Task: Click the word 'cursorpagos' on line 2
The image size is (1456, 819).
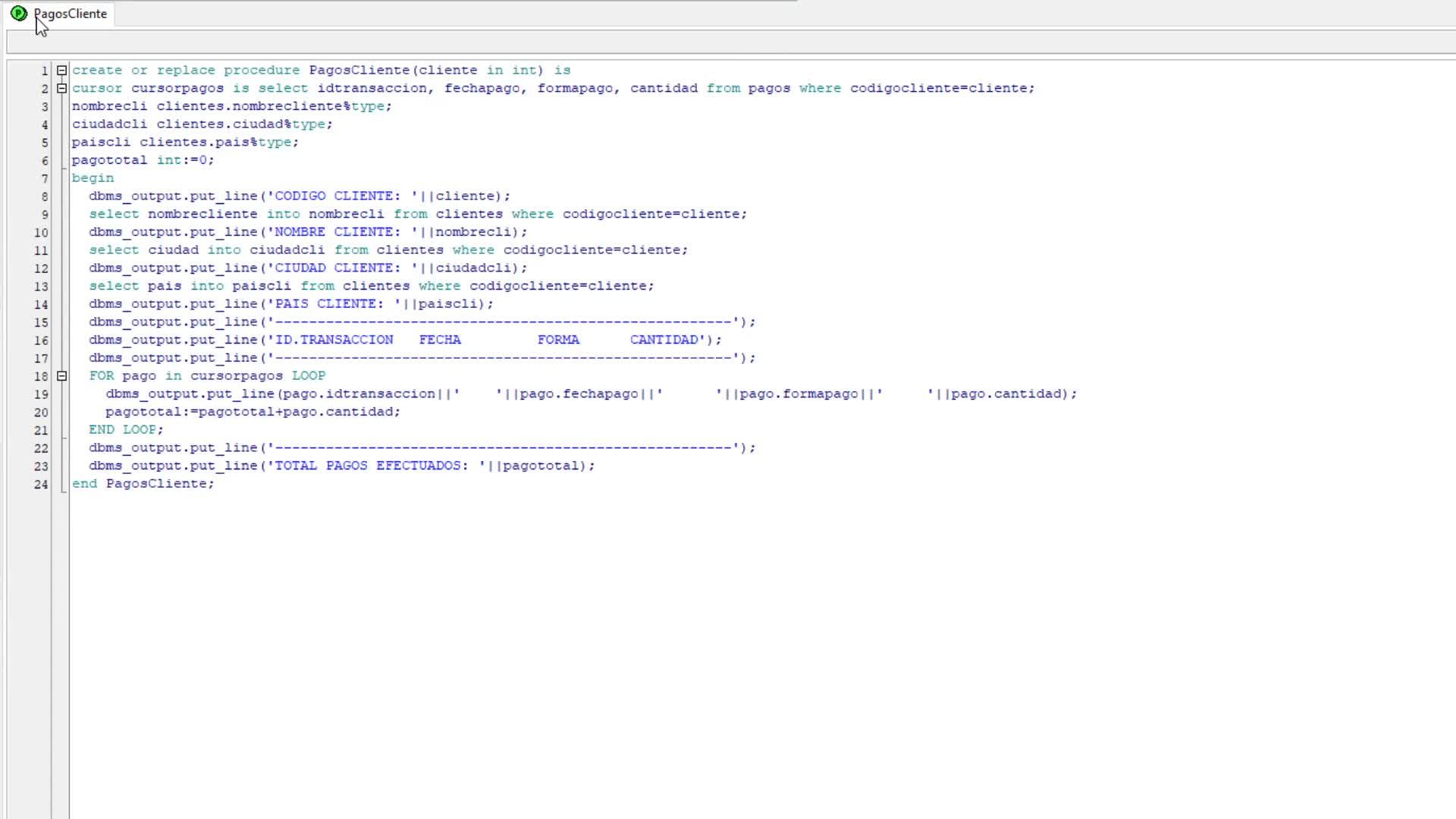Action: point(177,89)
